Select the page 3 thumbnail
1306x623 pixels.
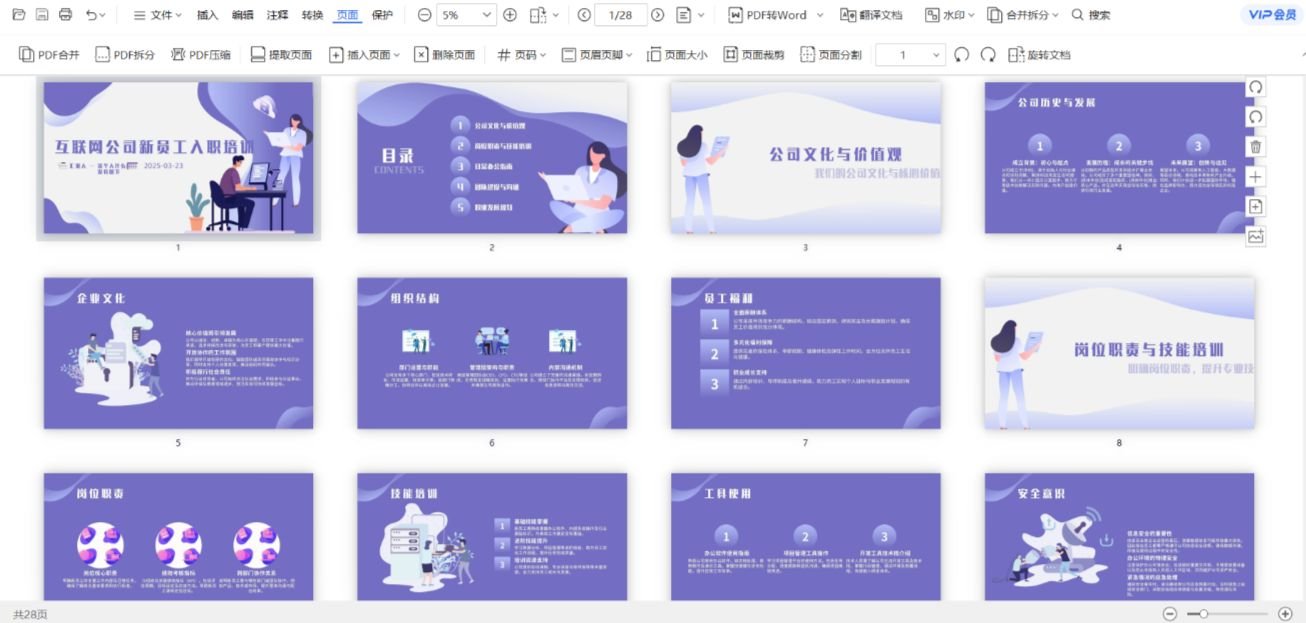point(805,158)
